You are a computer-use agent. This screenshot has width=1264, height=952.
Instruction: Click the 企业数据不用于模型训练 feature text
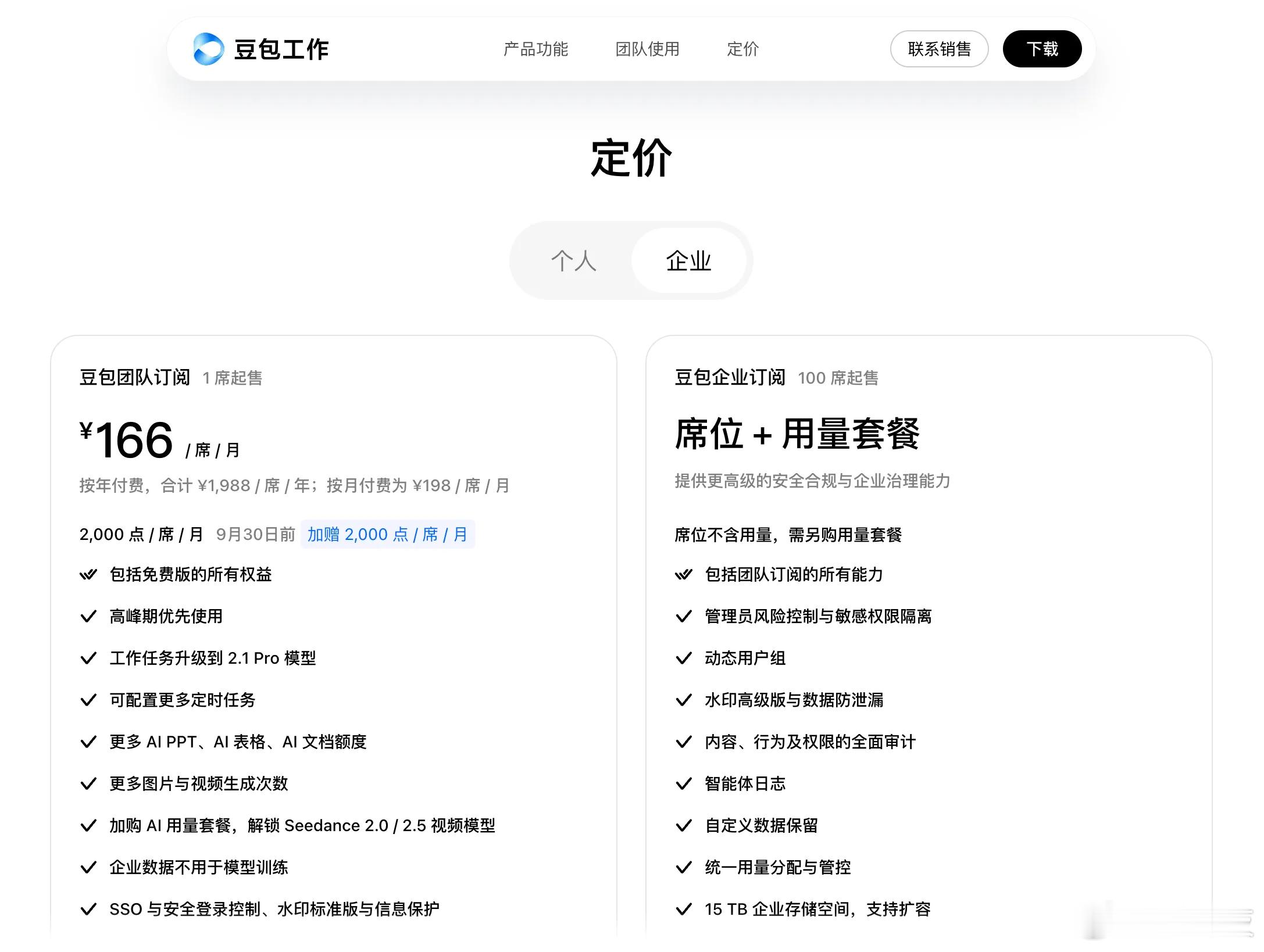pyautogui.click(x=199, y=868)
